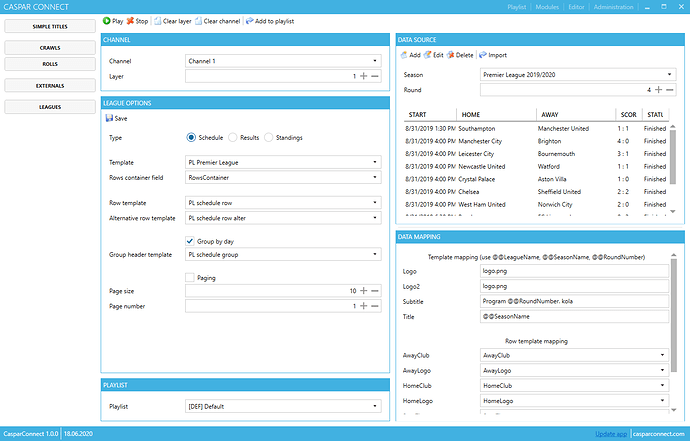Click the Subtitle mapping input field
The height and width of the screenshot is (441, 690).
point(574,301)
